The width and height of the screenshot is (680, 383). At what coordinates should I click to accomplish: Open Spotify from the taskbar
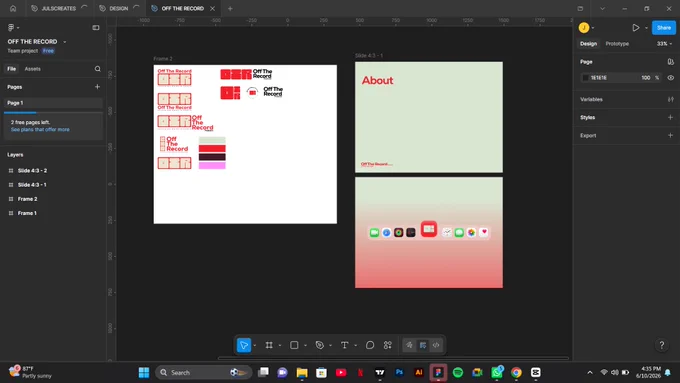point(458,372)
